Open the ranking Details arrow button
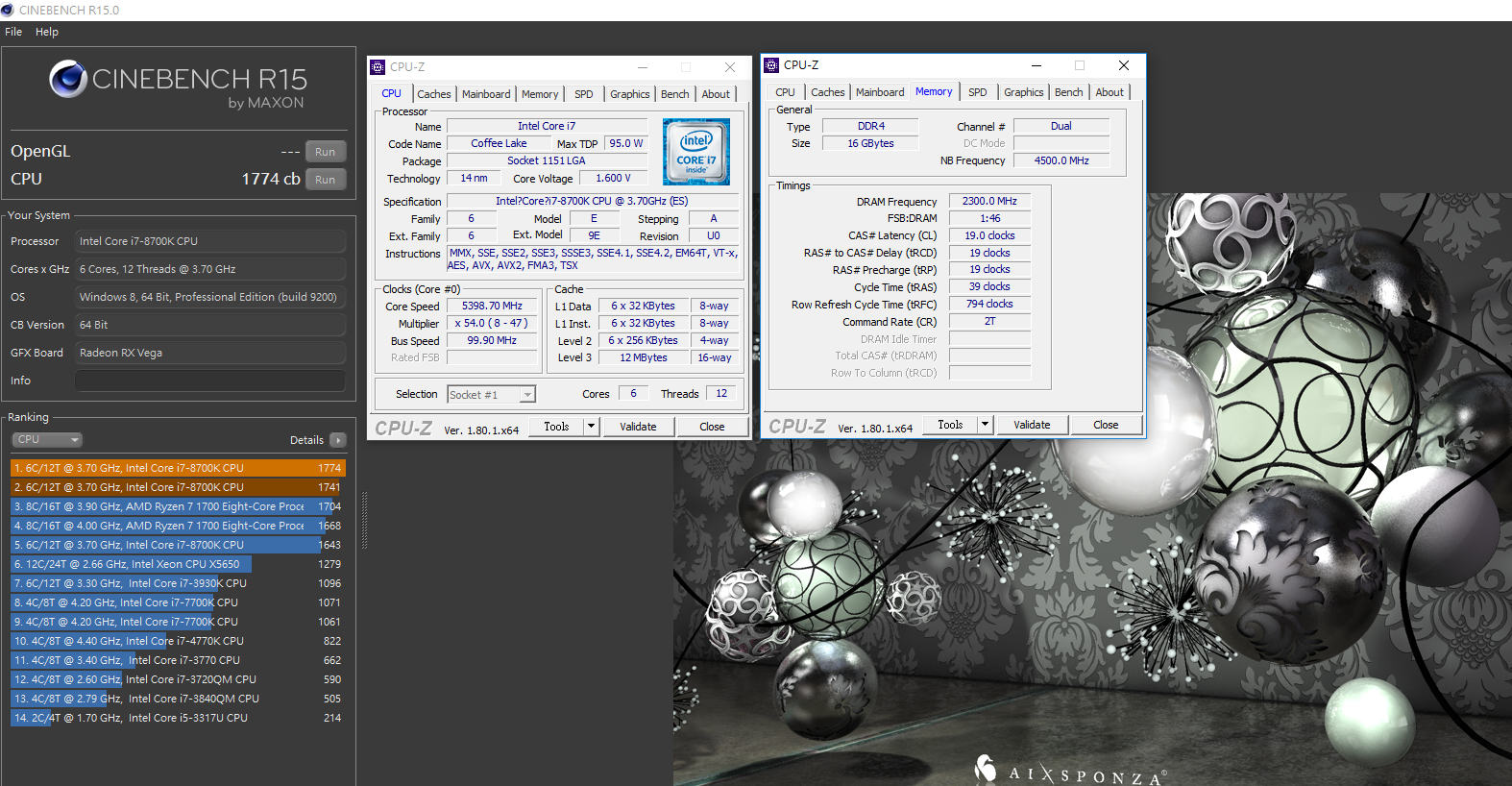 337,440
